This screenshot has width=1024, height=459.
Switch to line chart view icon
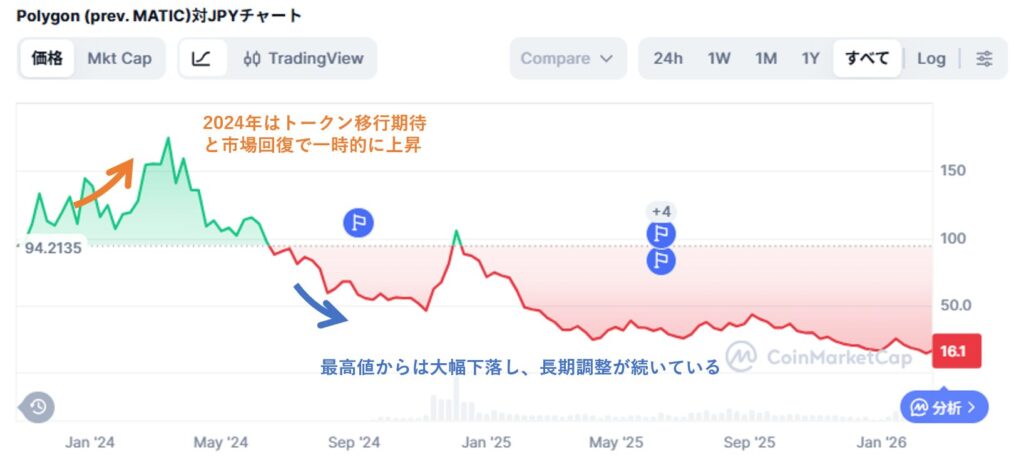[201, 58]
